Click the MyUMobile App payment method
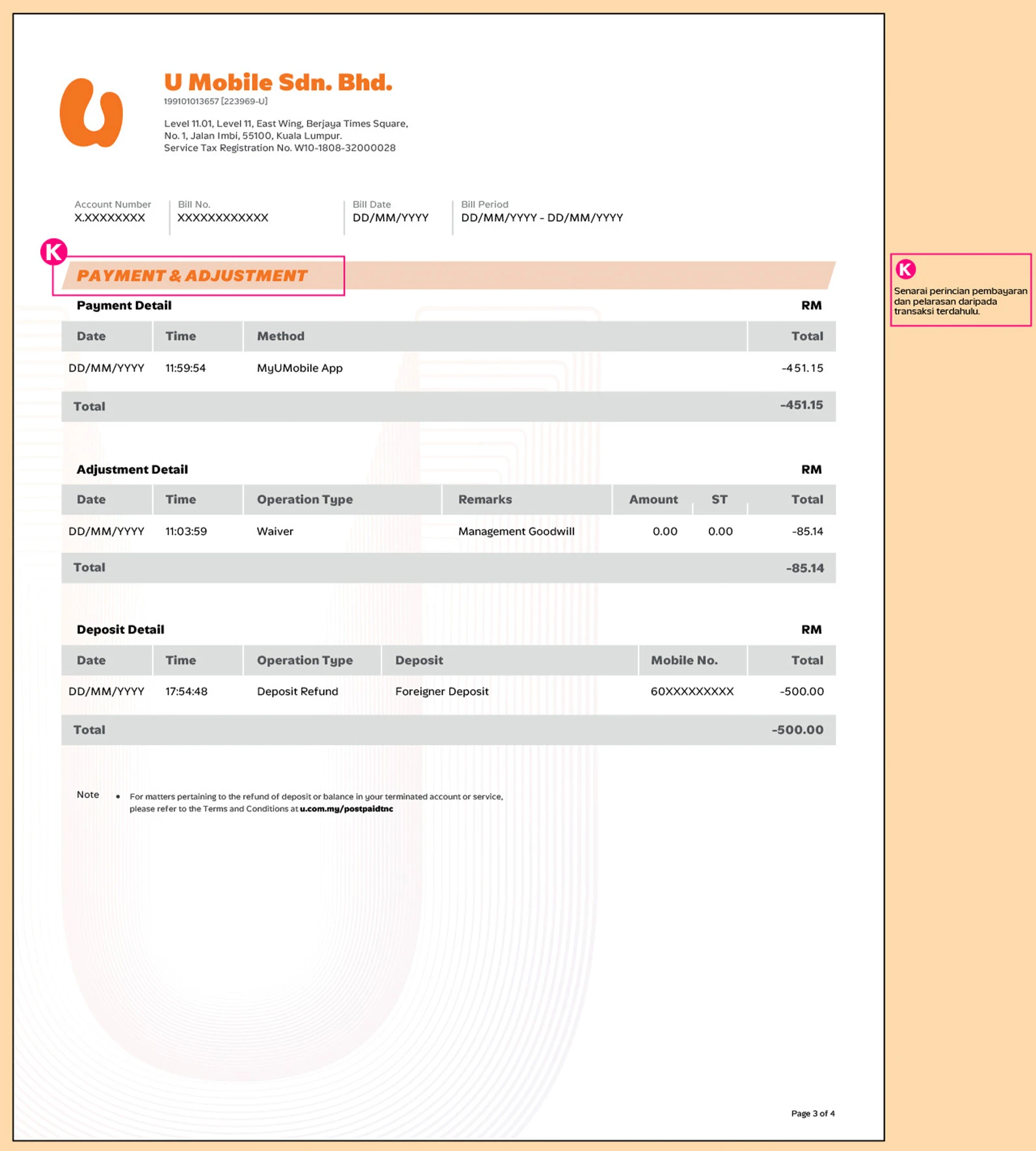1036x1151 pixels. (x=300, y=368)
